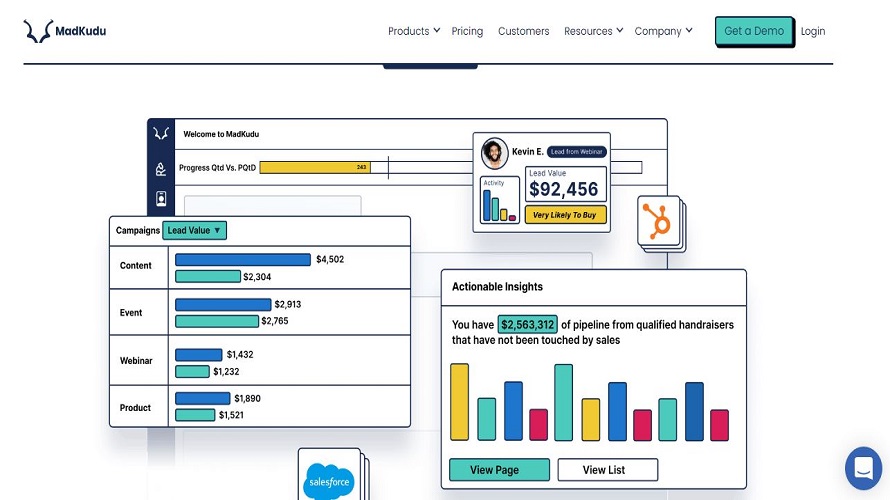This screenshot has width=890, height=500.
Task: Click the View List button
Action: pos(607,470)
